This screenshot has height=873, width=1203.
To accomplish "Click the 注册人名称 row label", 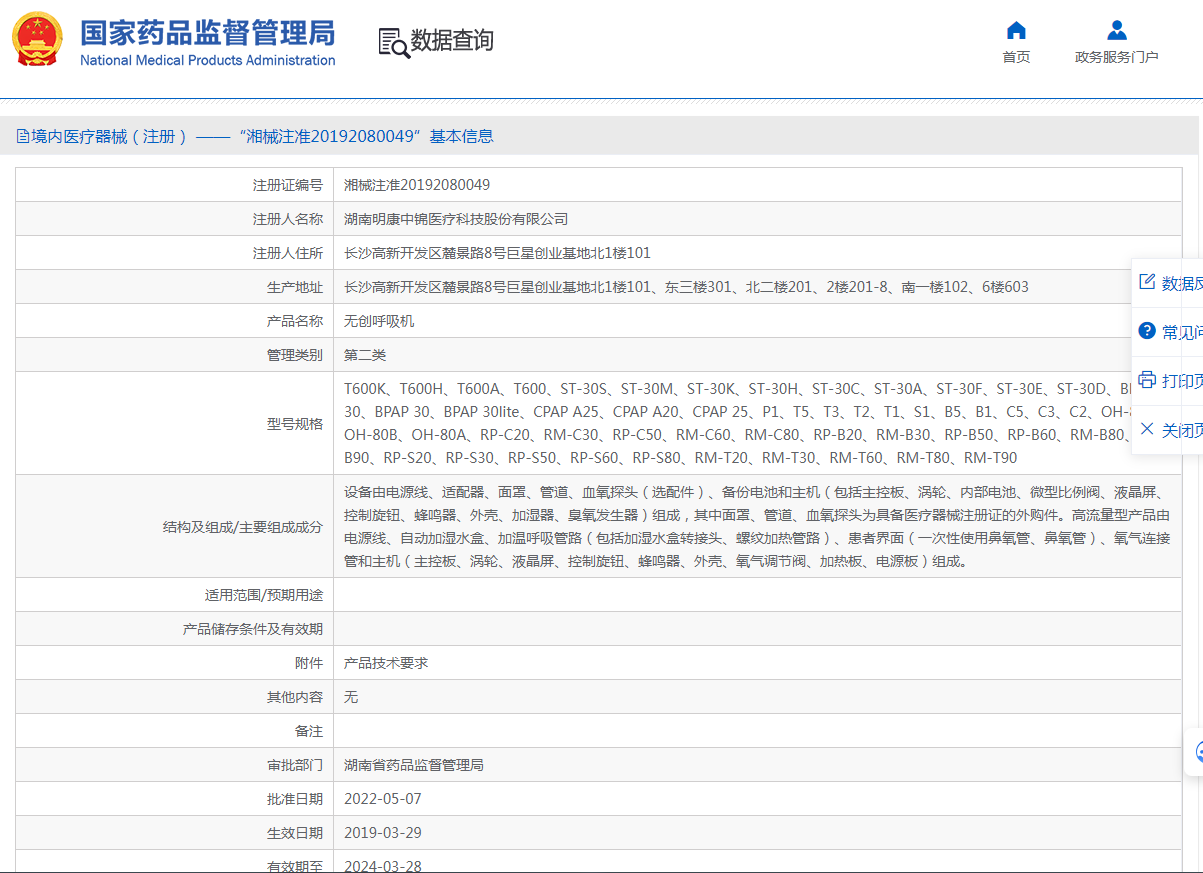I will tap(288, 219).
